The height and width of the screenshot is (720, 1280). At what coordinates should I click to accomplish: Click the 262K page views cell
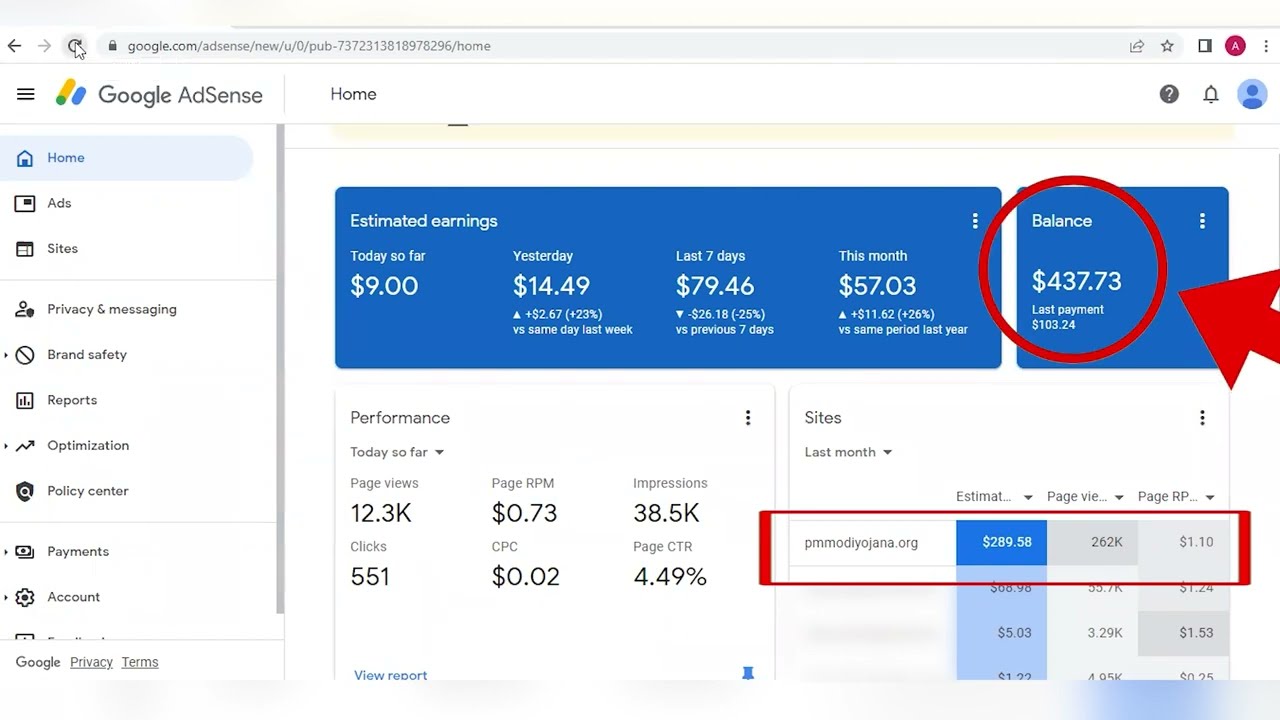tap(1092, 542)
